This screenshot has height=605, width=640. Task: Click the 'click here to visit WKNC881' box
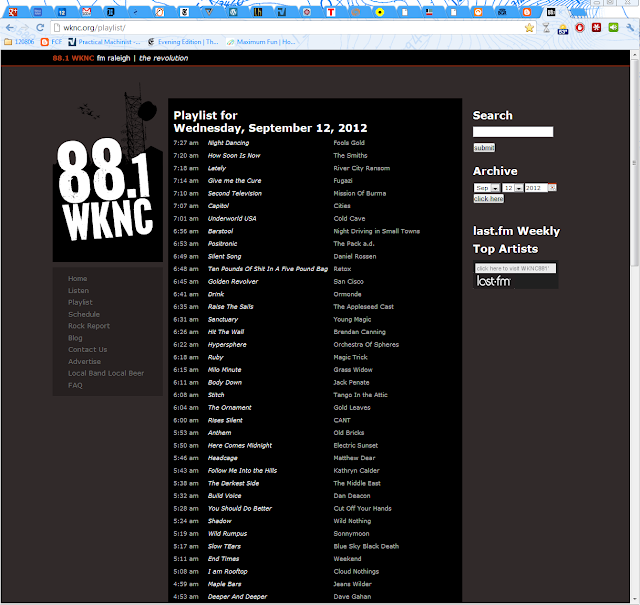[x=515, y=268]
